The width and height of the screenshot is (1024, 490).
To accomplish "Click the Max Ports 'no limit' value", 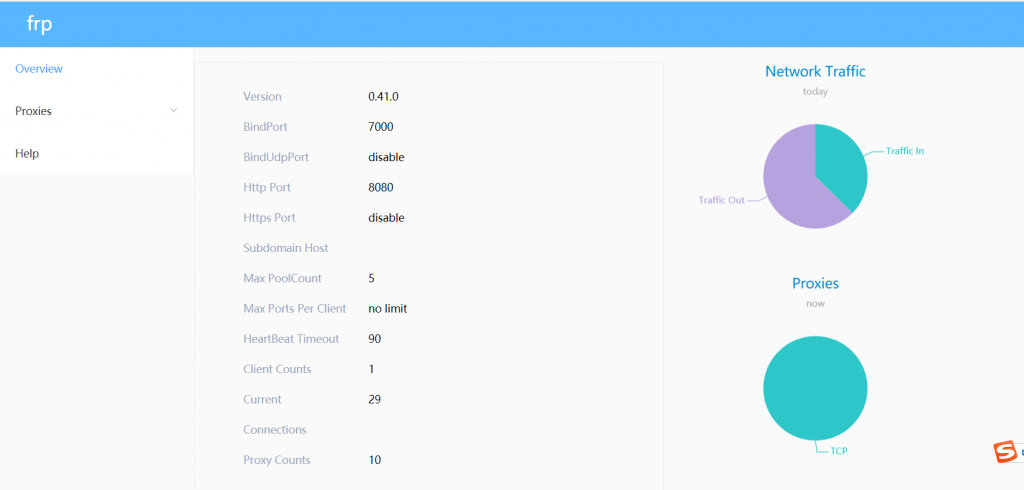I will tap(387, 308).
